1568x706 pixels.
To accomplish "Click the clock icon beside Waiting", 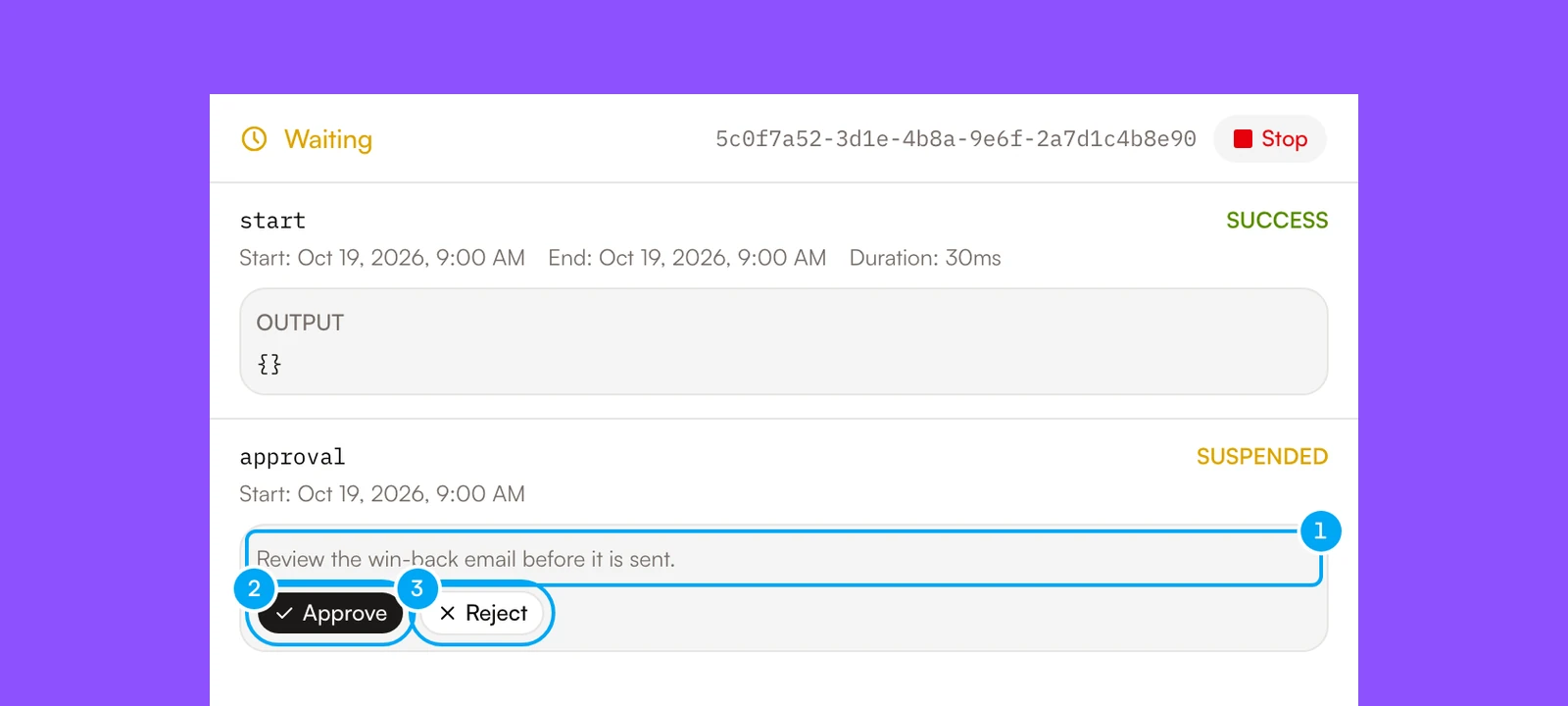I will click(x=254, y=139).
